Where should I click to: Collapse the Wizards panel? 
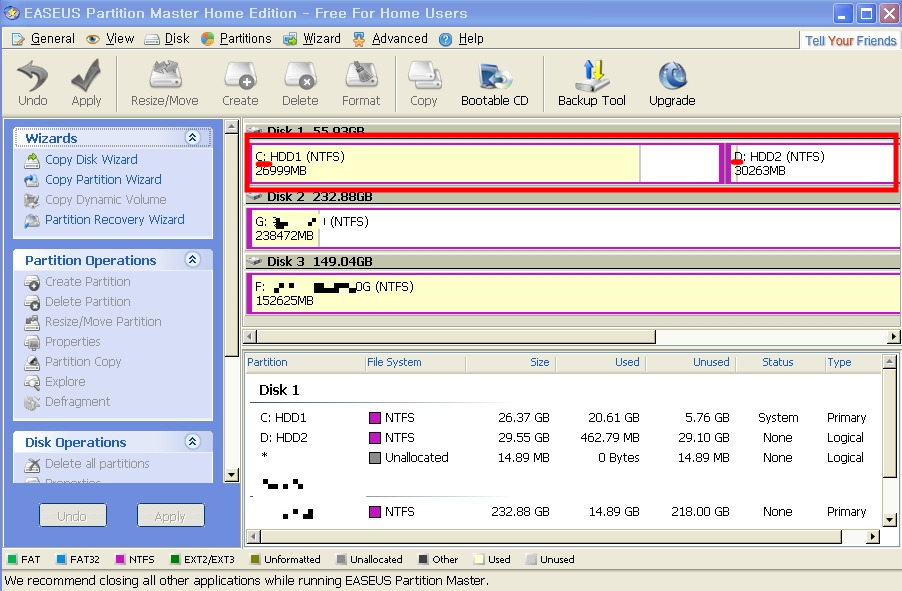click(193, 138)
